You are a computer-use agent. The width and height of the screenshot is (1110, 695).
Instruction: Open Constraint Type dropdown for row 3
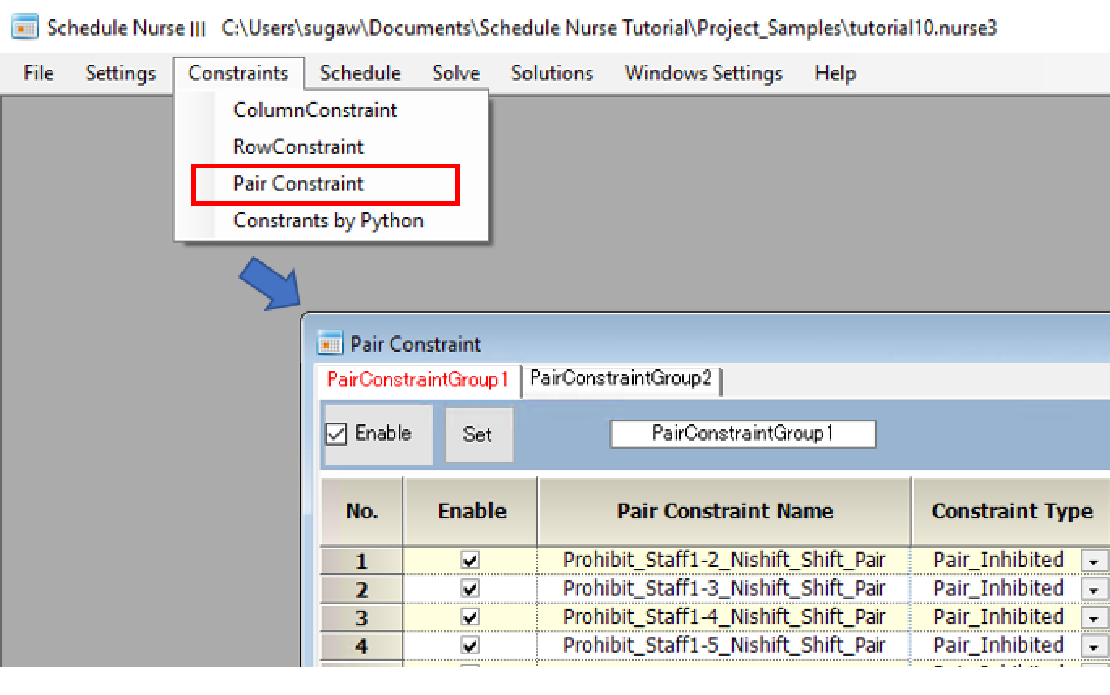(x=1094, y=618)
